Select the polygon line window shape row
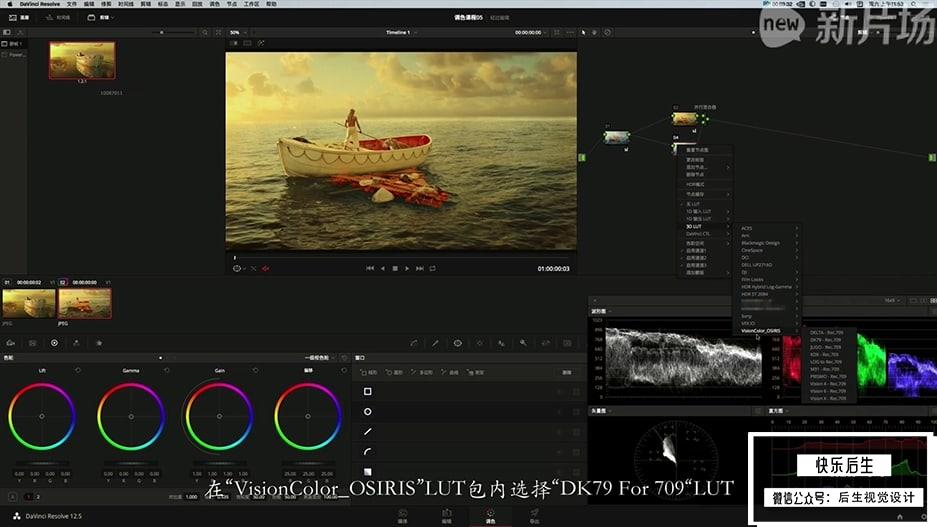Screen dimensions: 937x527 pyautogui.click(x=368, y=431)
